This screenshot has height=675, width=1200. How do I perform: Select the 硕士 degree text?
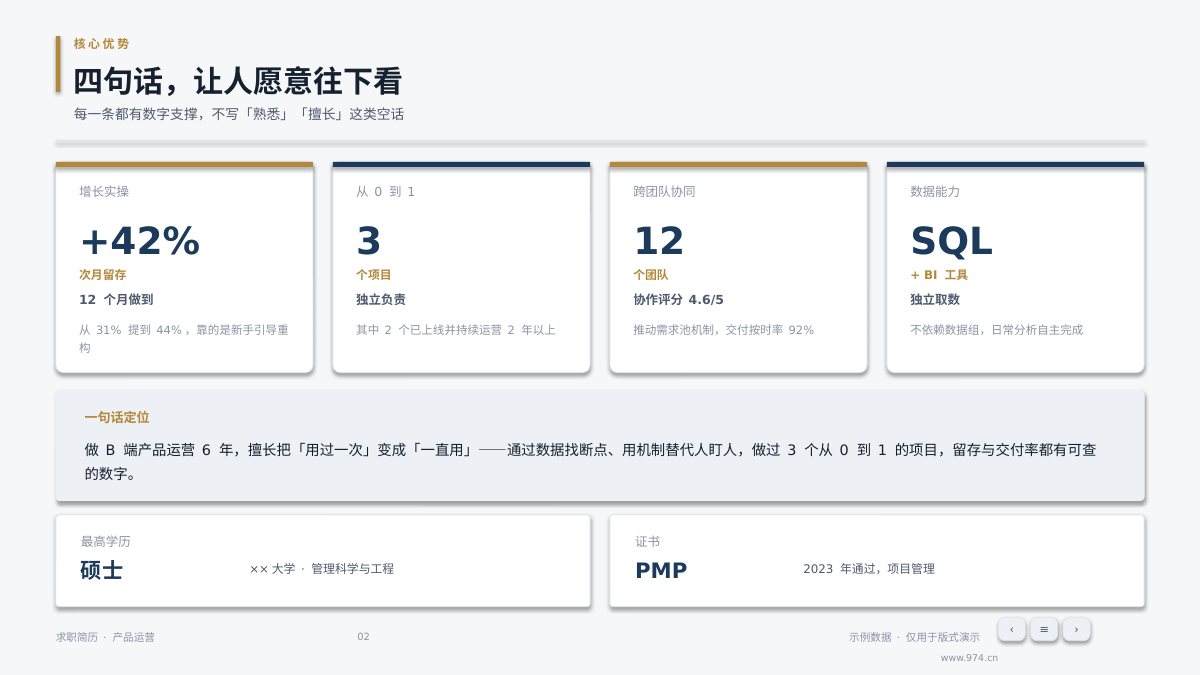[x=102, y=570]
